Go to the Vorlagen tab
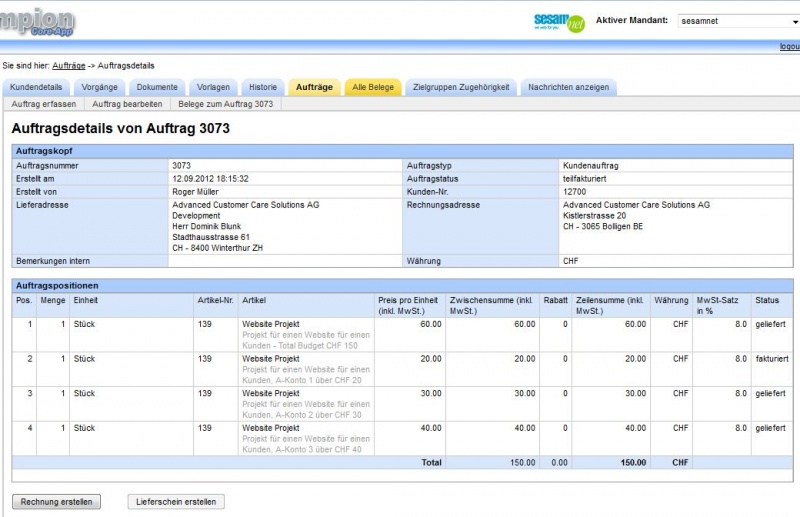 (213, 87)
